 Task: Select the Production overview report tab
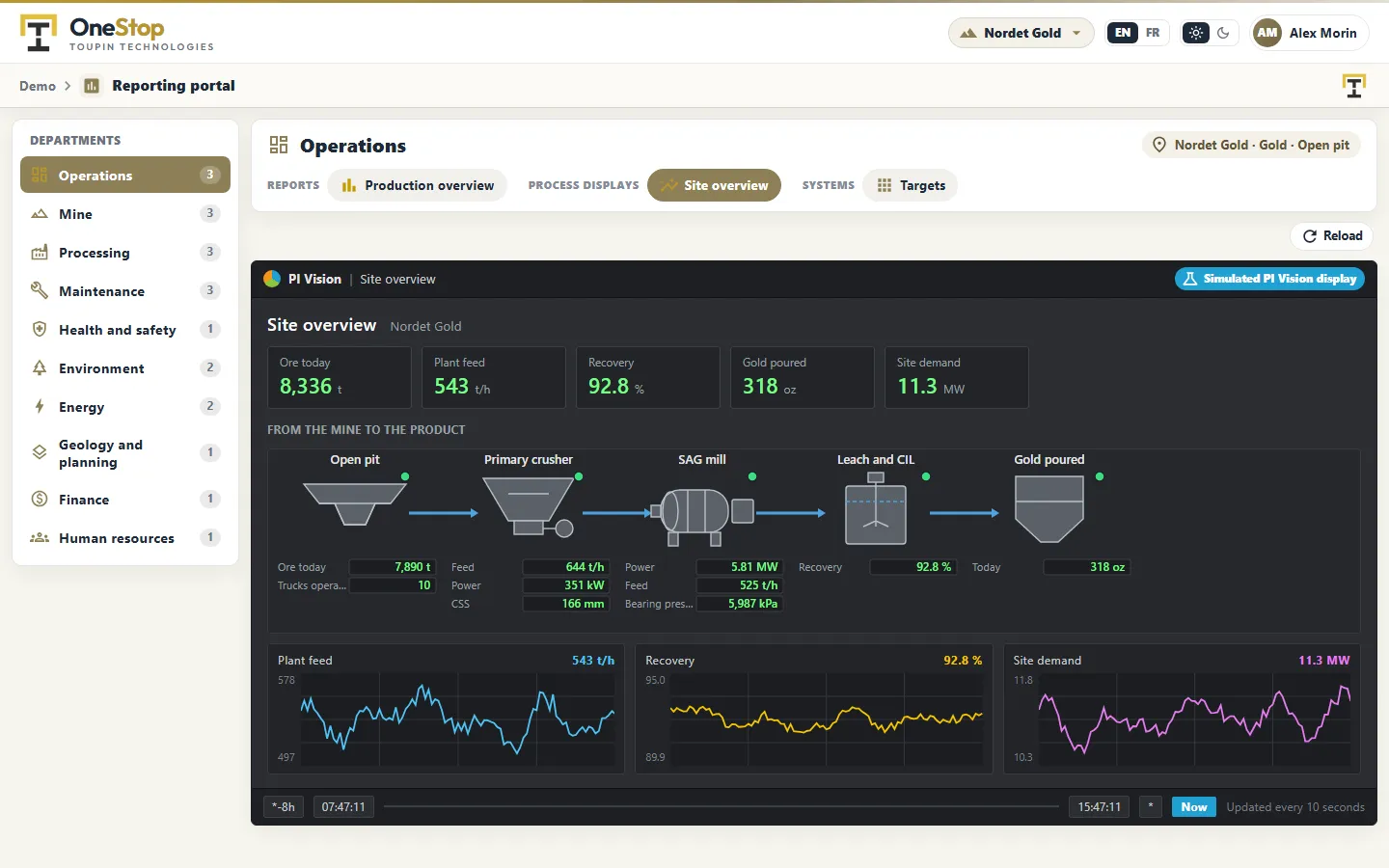(x=418, y=185)
